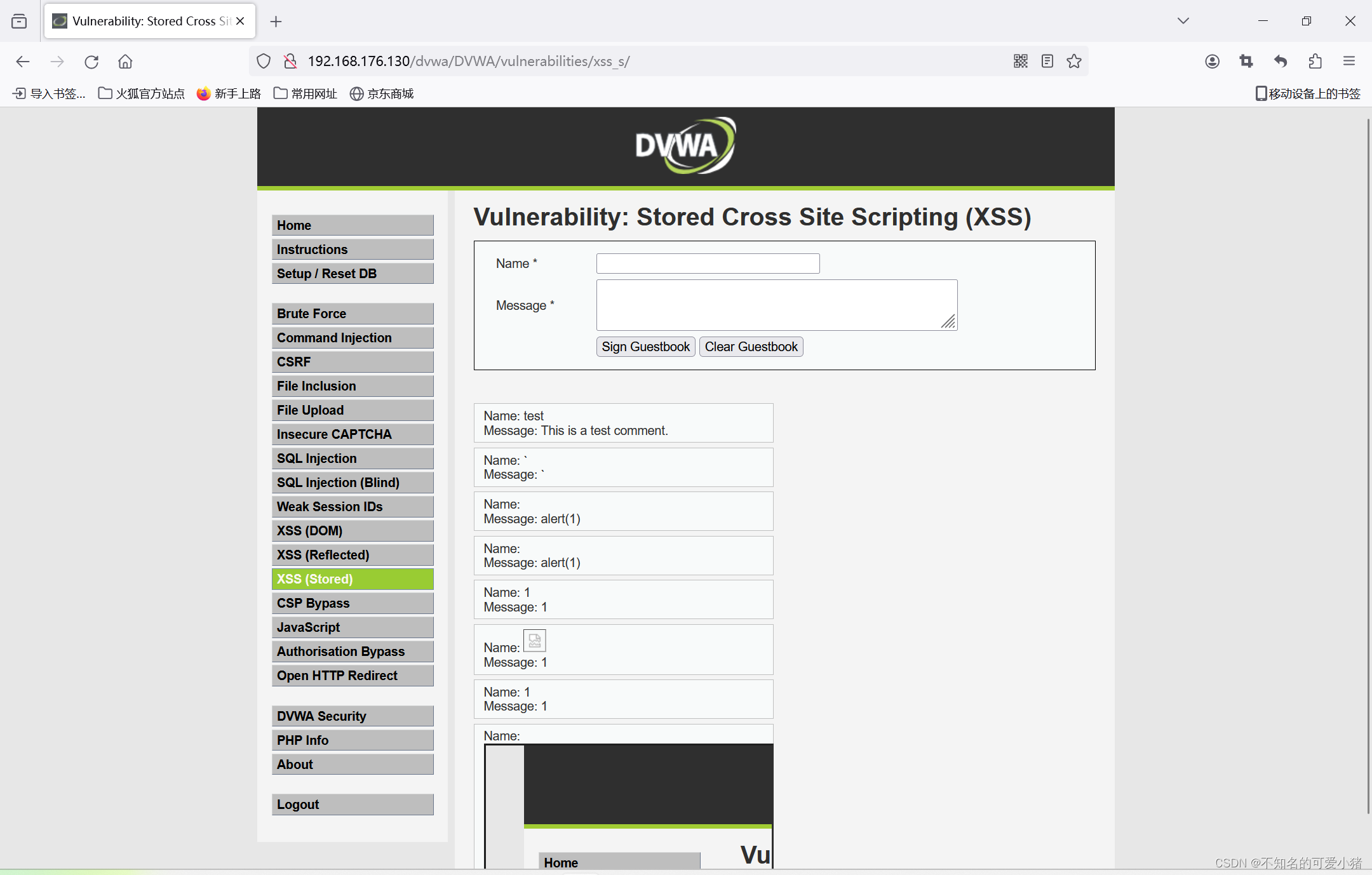Screen dimensions: 1372x875
Task: Open Instructions page link
Action: click(352, 249)
